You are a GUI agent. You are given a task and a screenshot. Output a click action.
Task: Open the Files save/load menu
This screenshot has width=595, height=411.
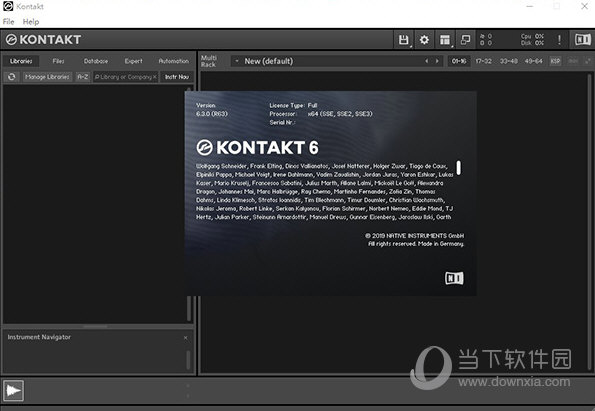pos(404,39)
